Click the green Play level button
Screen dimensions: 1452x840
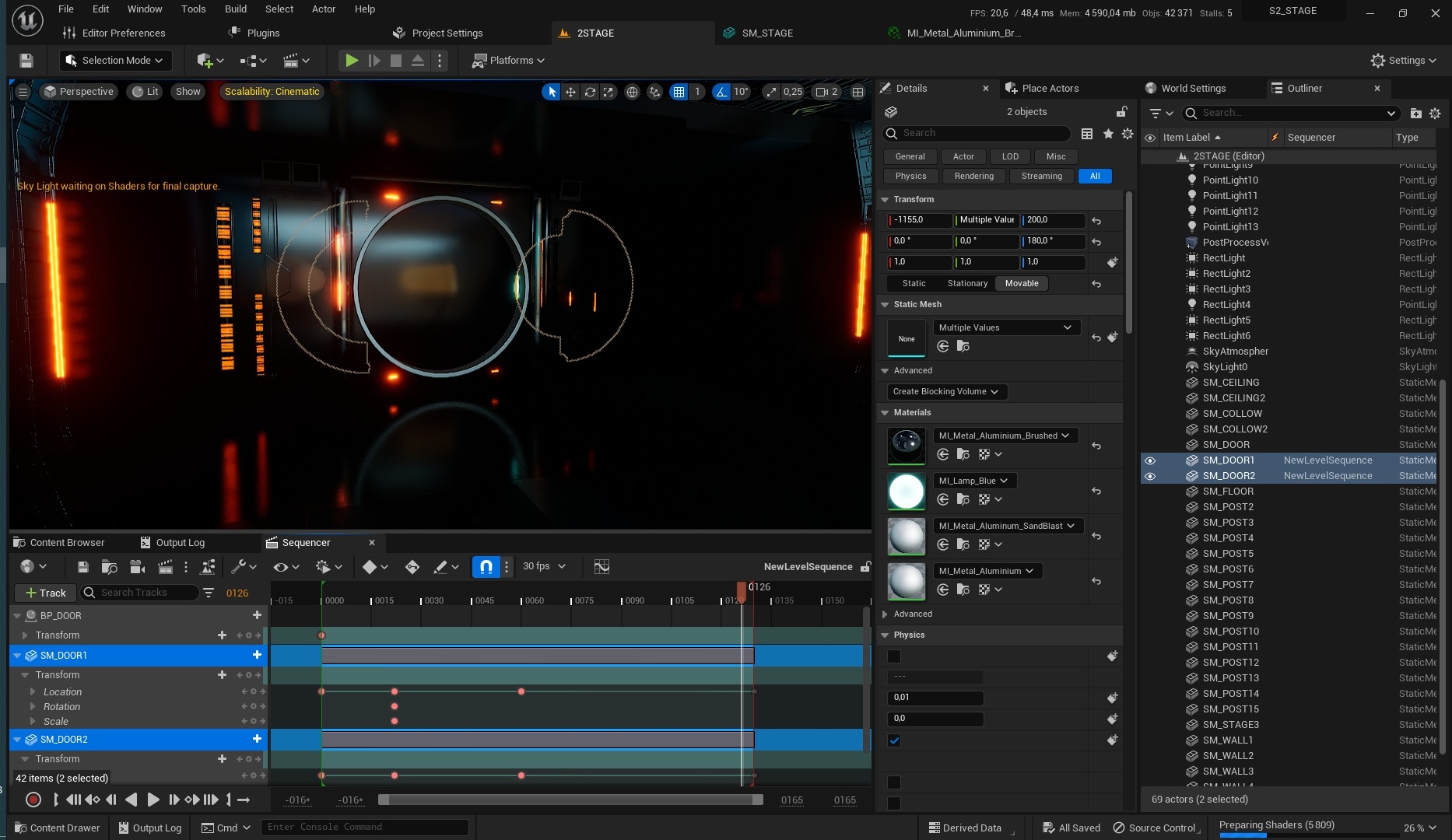[352, 61]
